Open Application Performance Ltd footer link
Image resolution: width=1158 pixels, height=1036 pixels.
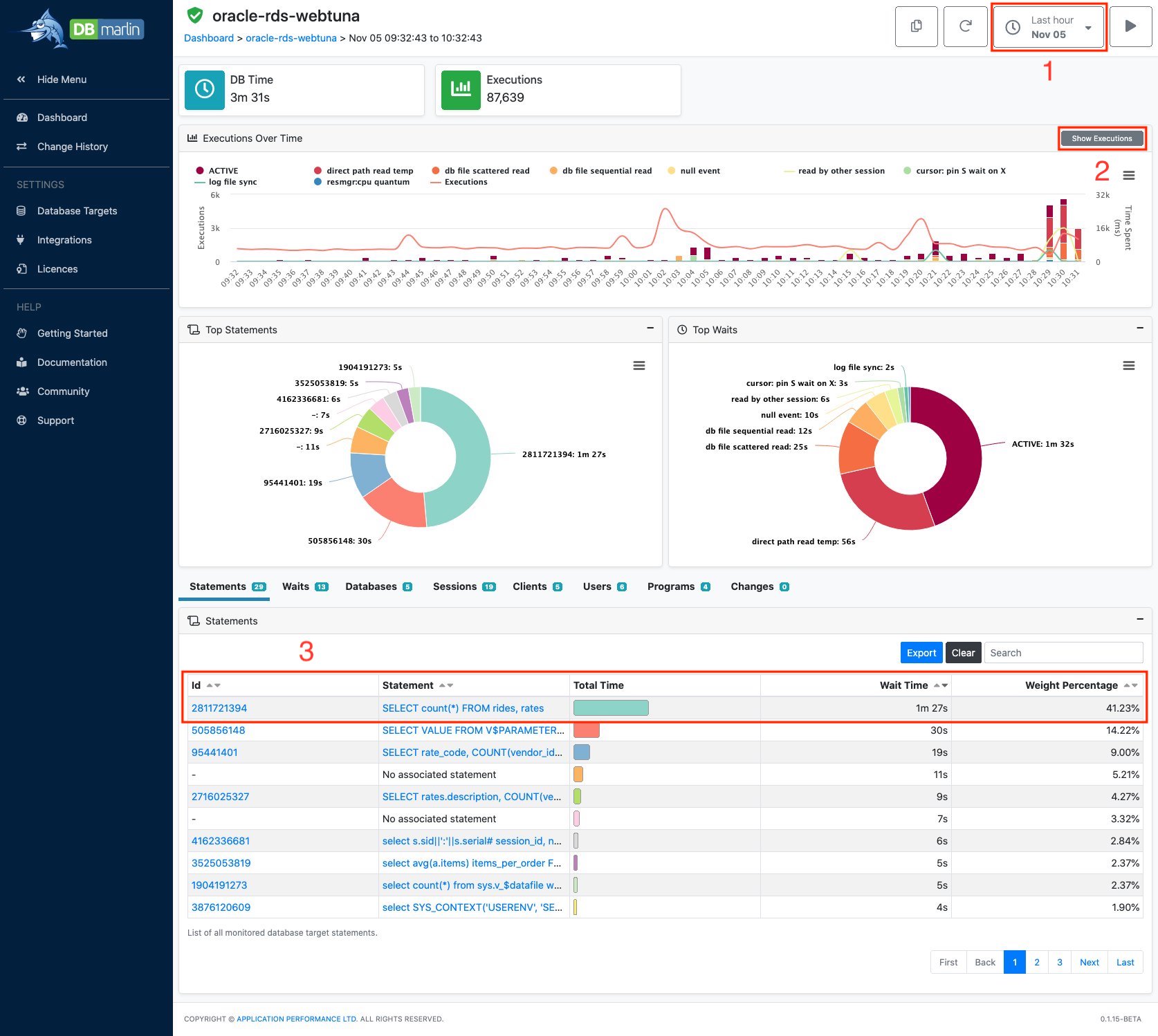297,1019
